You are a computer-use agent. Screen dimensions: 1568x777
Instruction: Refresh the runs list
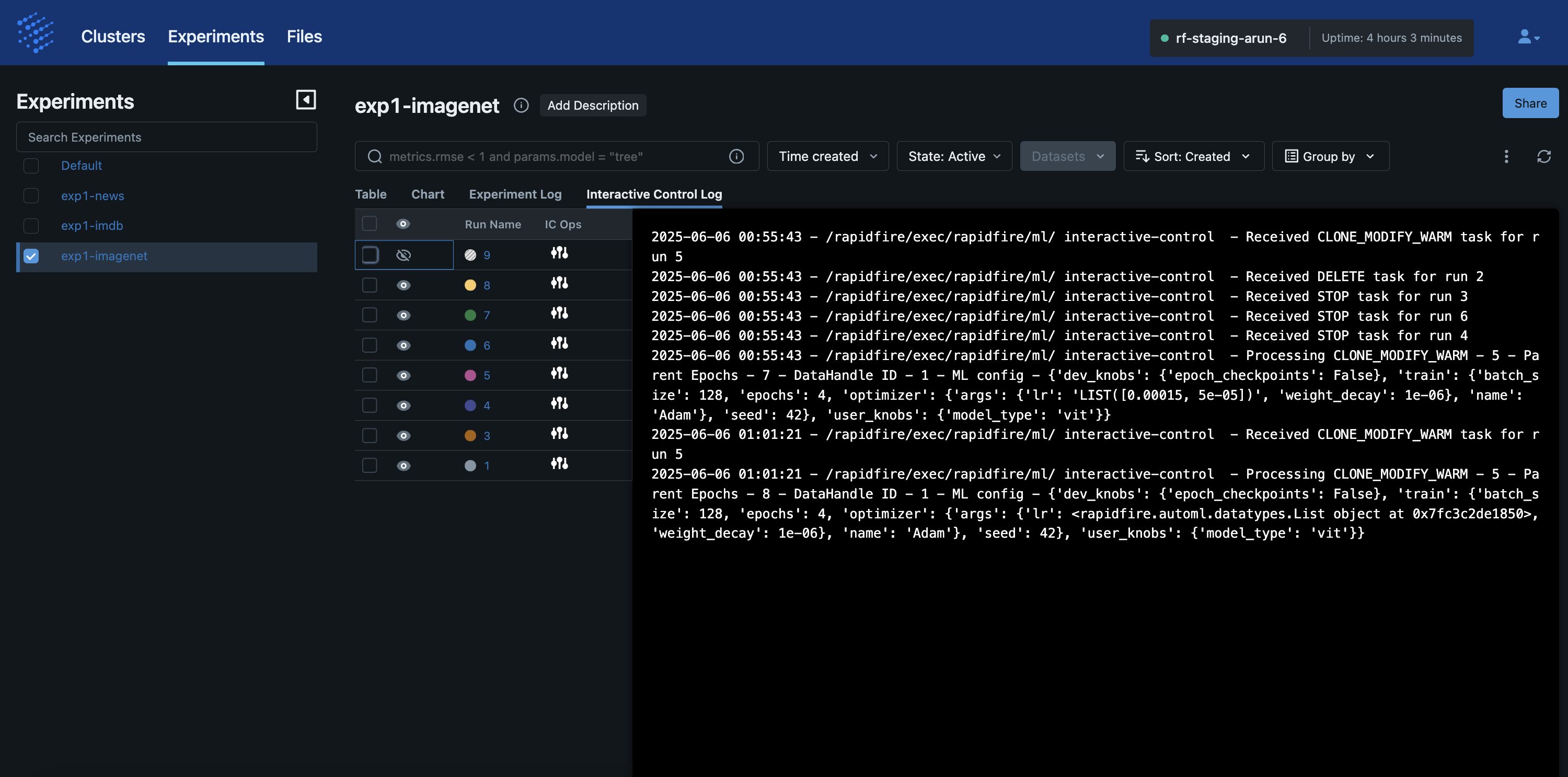tap(1543, 156)
